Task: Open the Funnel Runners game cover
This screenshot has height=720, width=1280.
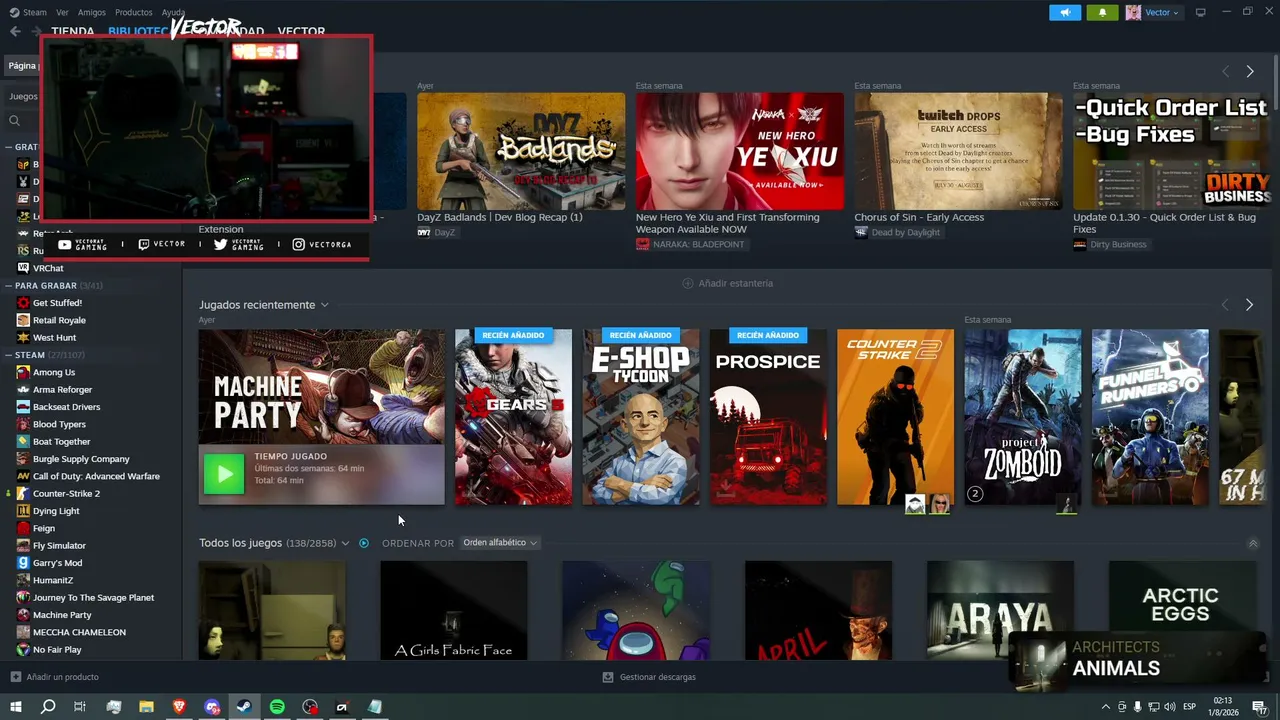Action: click(1150, 417)
